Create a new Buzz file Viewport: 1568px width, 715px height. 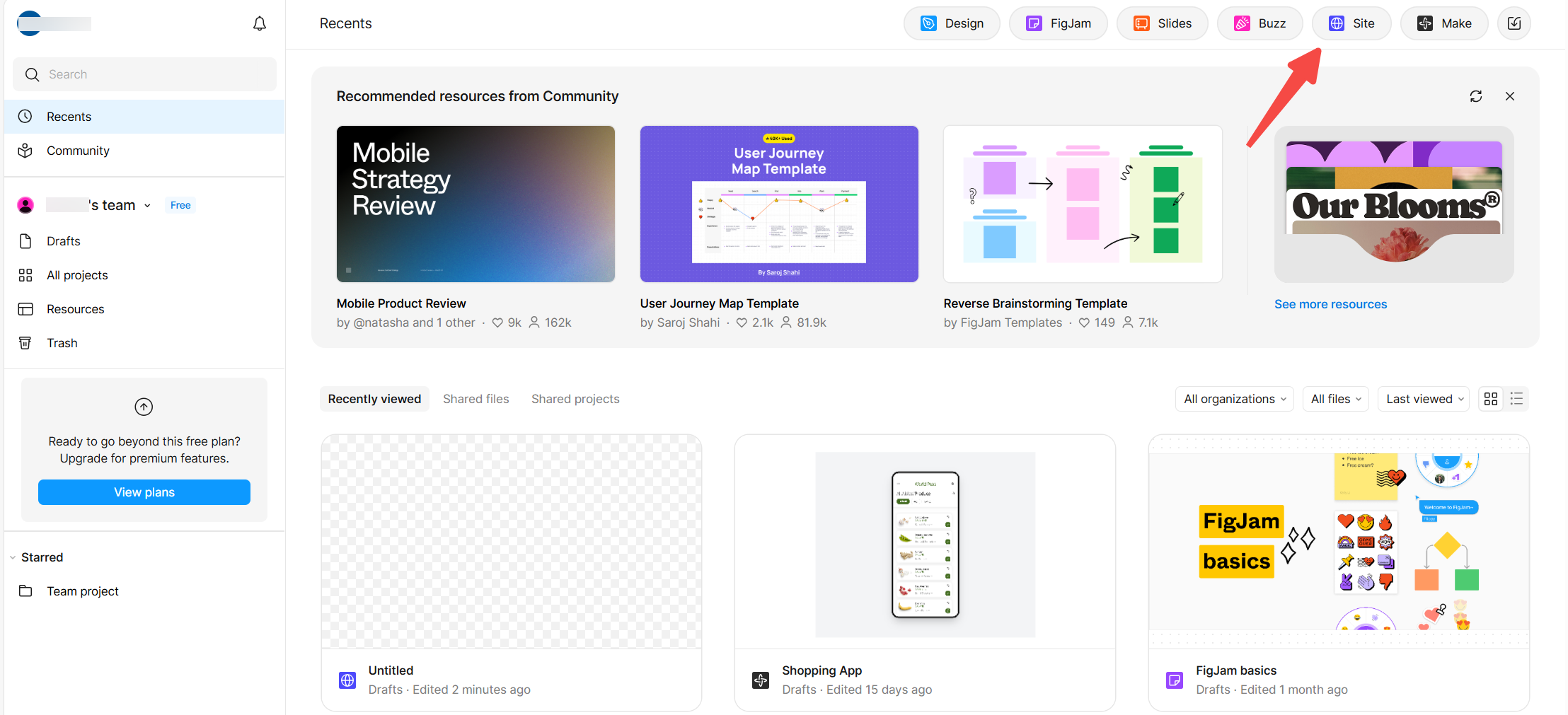1259,23
